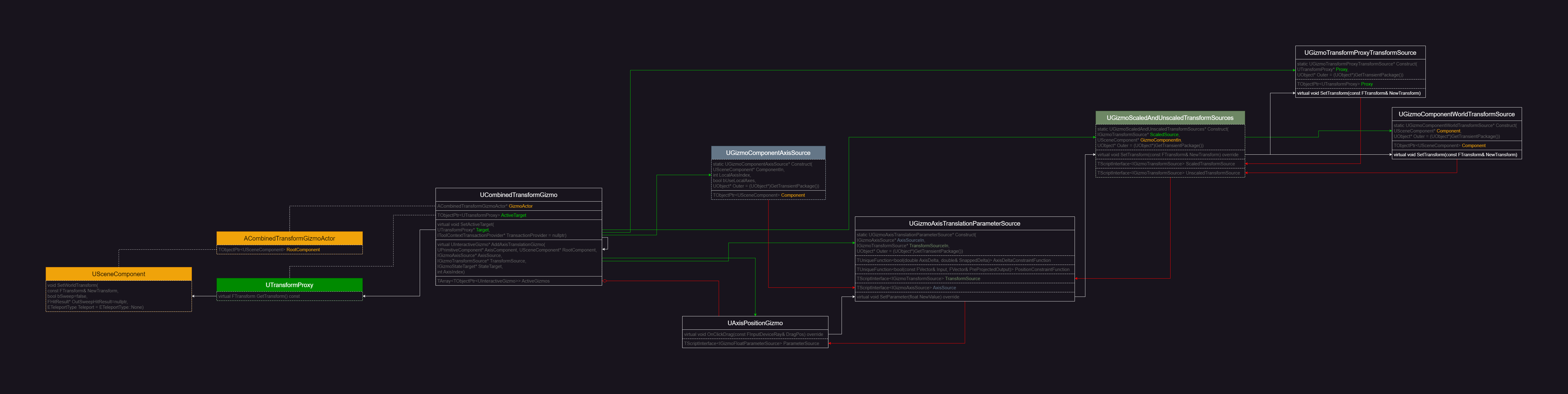1568x394 pixels.
Task: Click the UCombinedTransformGizmo class title
Action: coord(518,195)
